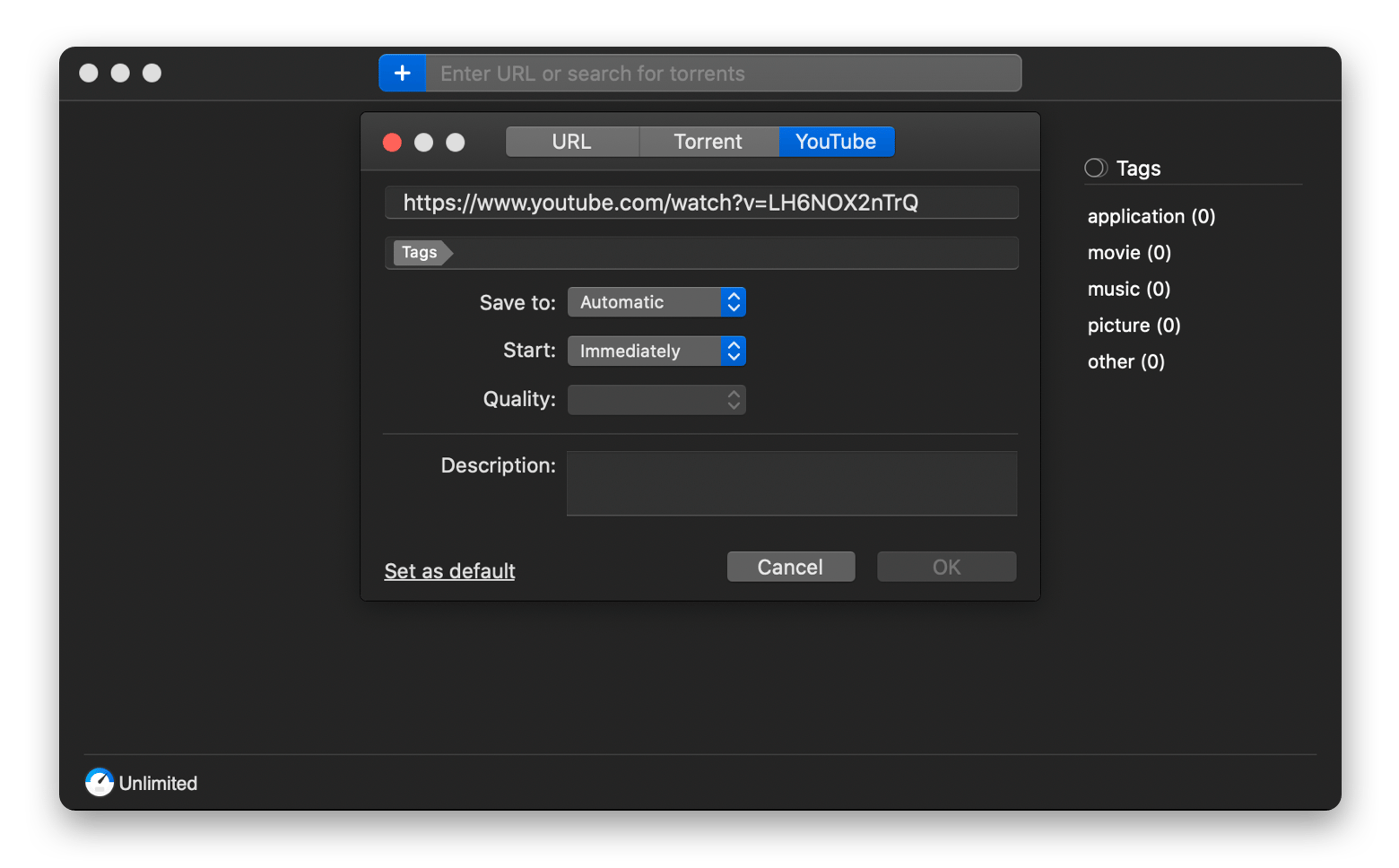This screenshot has width=1399, height=868.
Task: Click the Tags input field in dialog
Action: [x=701, y=253]
